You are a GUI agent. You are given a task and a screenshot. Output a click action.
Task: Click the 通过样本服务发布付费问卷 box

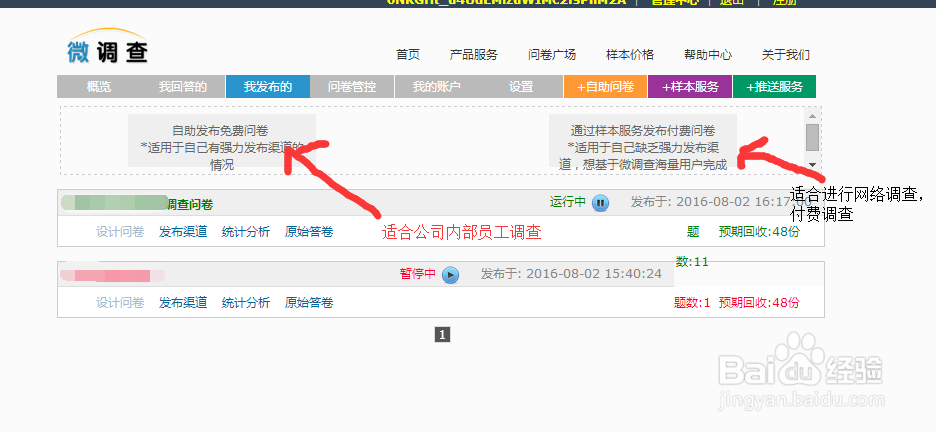click(x=643, y=141)
